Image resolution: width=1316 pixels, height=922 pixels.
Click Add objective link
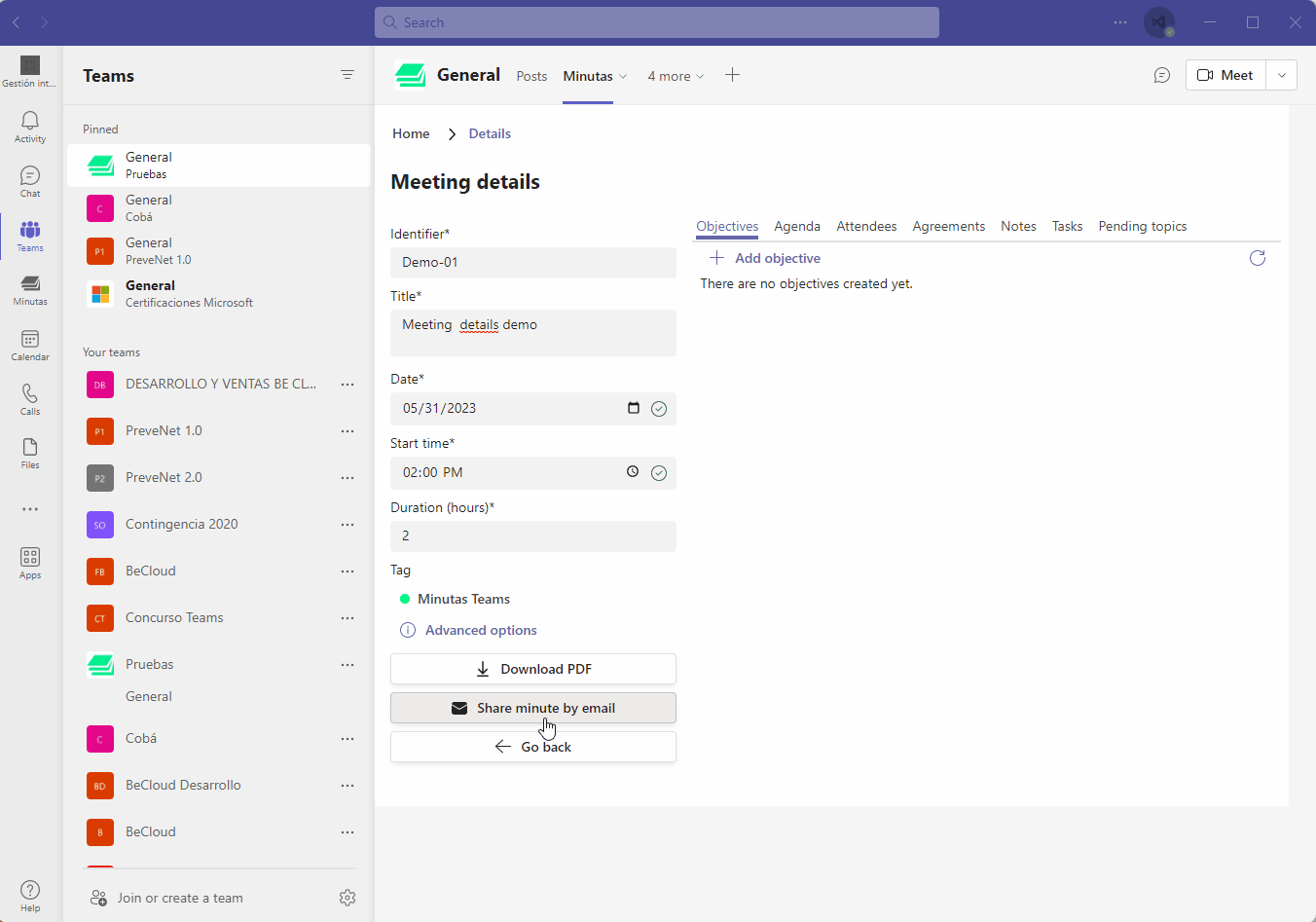point(765,258)
